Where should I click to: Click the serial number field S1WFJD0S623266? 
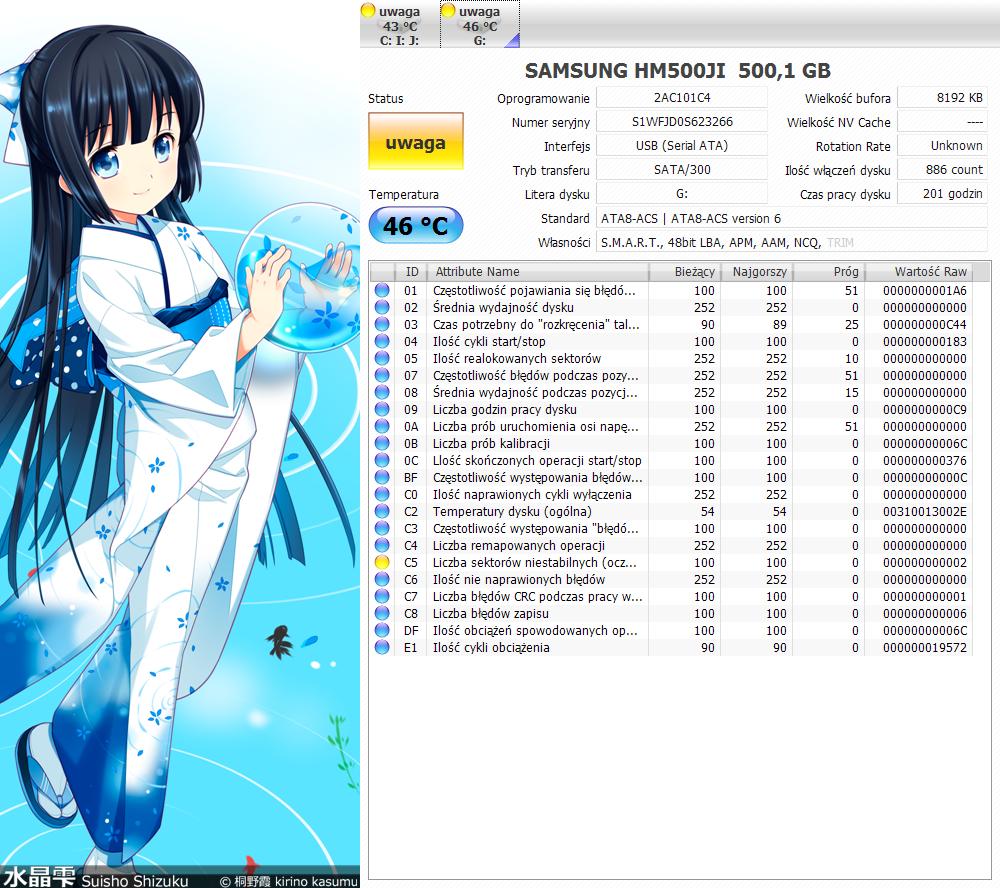682,122
